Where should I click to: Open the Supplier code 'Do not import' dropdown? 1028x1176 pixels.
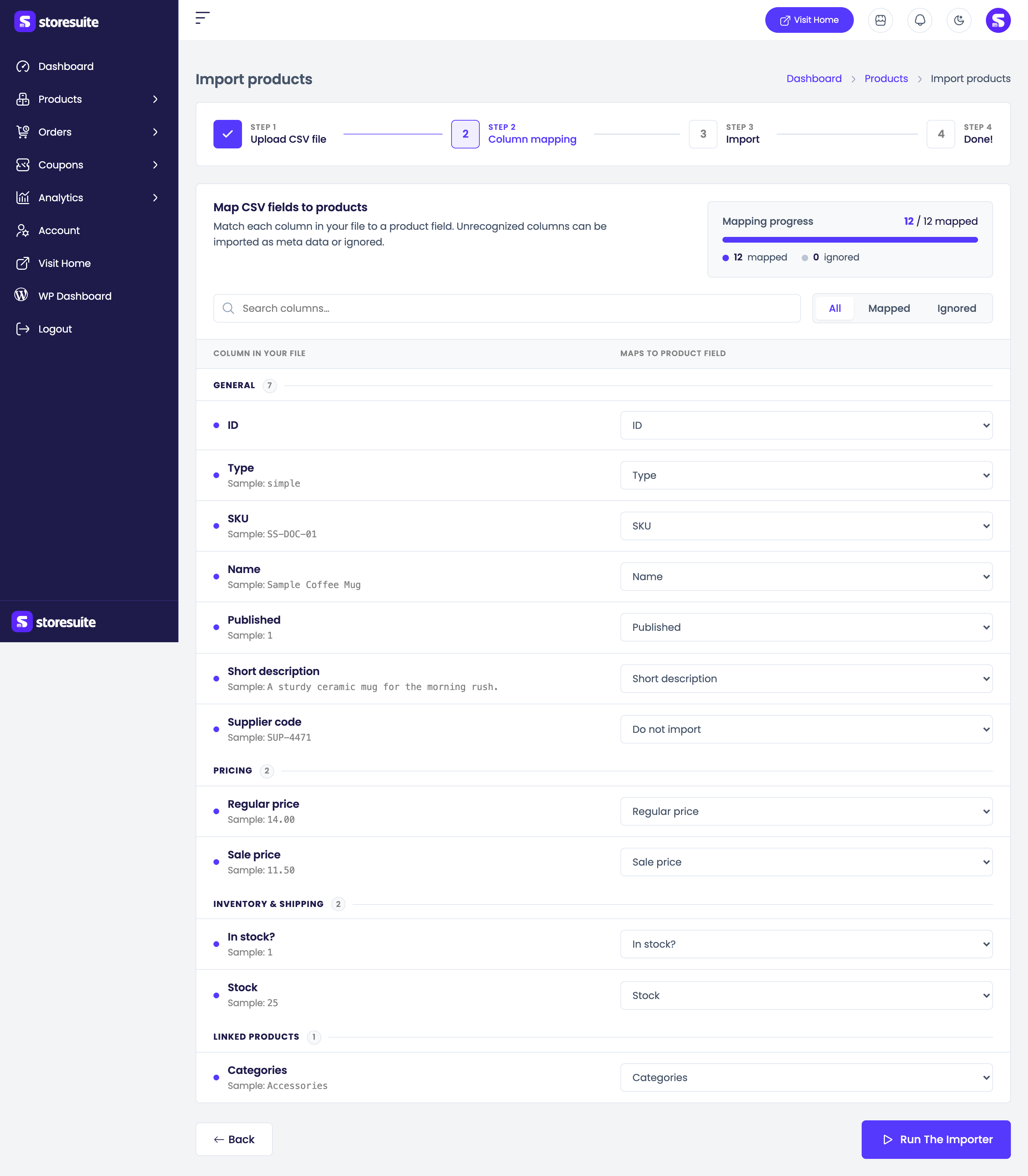(x=806, y=729)
